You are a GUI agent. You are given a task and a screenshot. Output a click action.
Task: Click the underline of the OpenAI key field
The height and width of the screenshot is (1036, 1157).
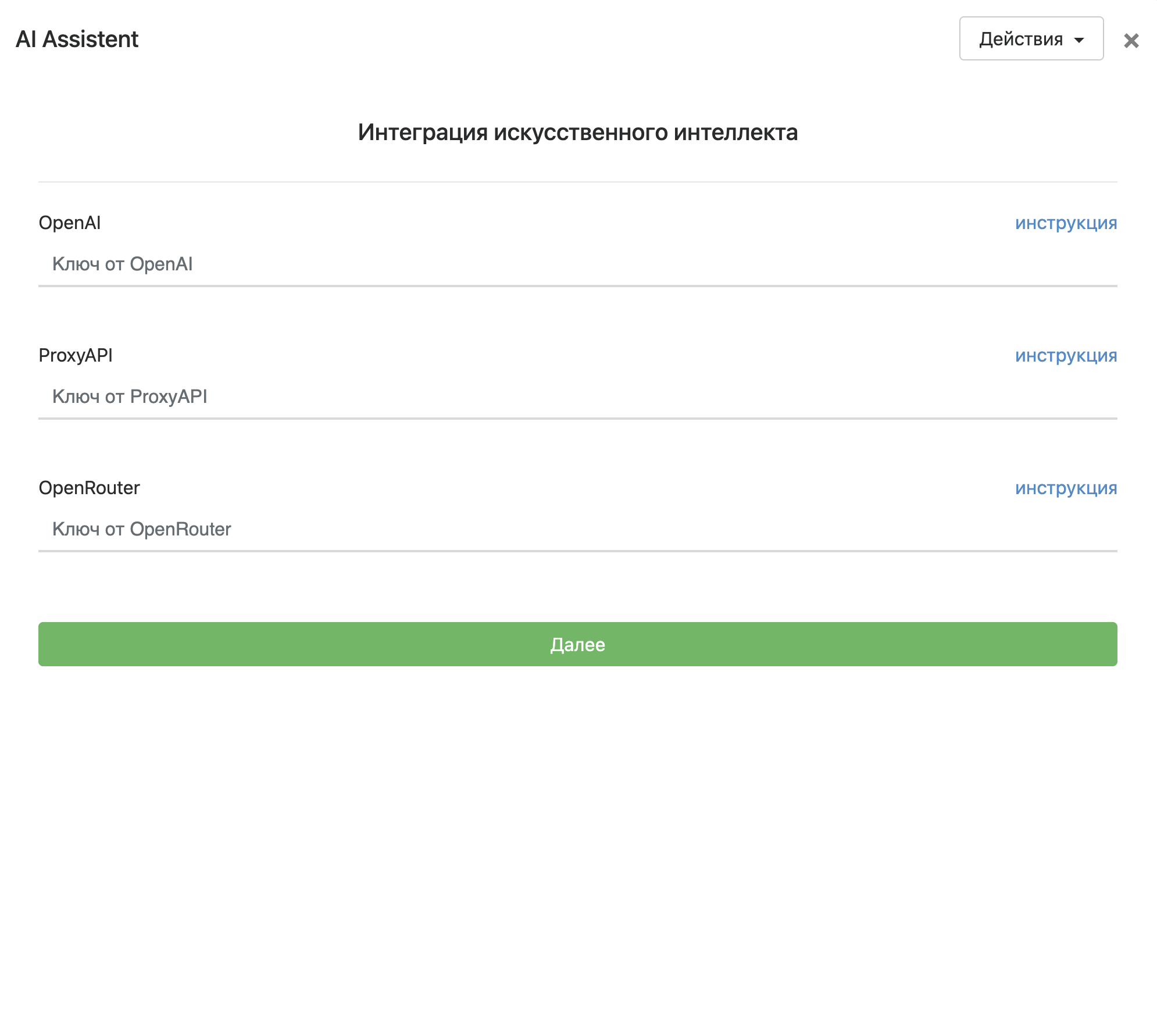pyautogui.click(x=577, y=285)
